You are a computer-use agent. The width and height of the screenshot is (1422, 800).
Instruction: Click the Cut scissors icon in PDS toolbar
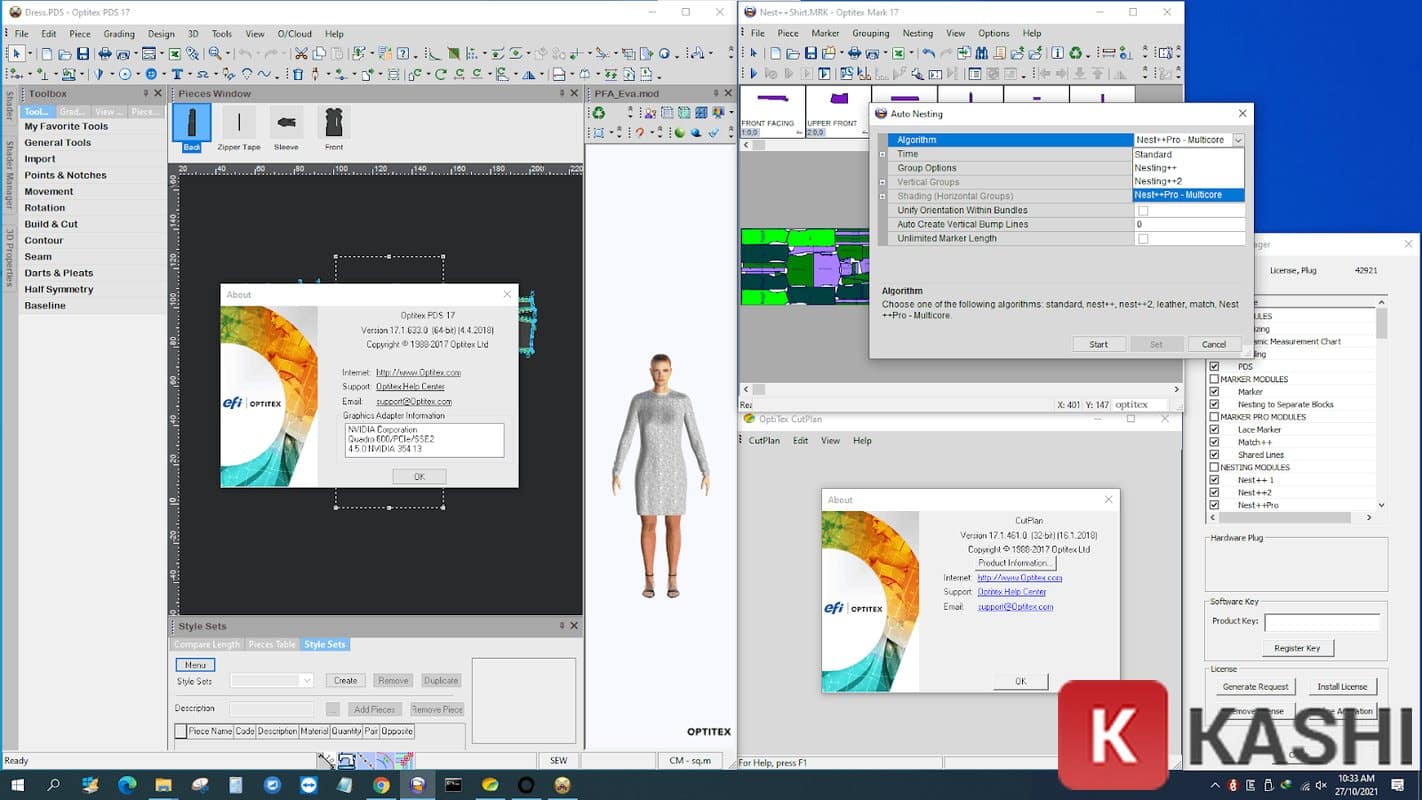coord(301,54)
